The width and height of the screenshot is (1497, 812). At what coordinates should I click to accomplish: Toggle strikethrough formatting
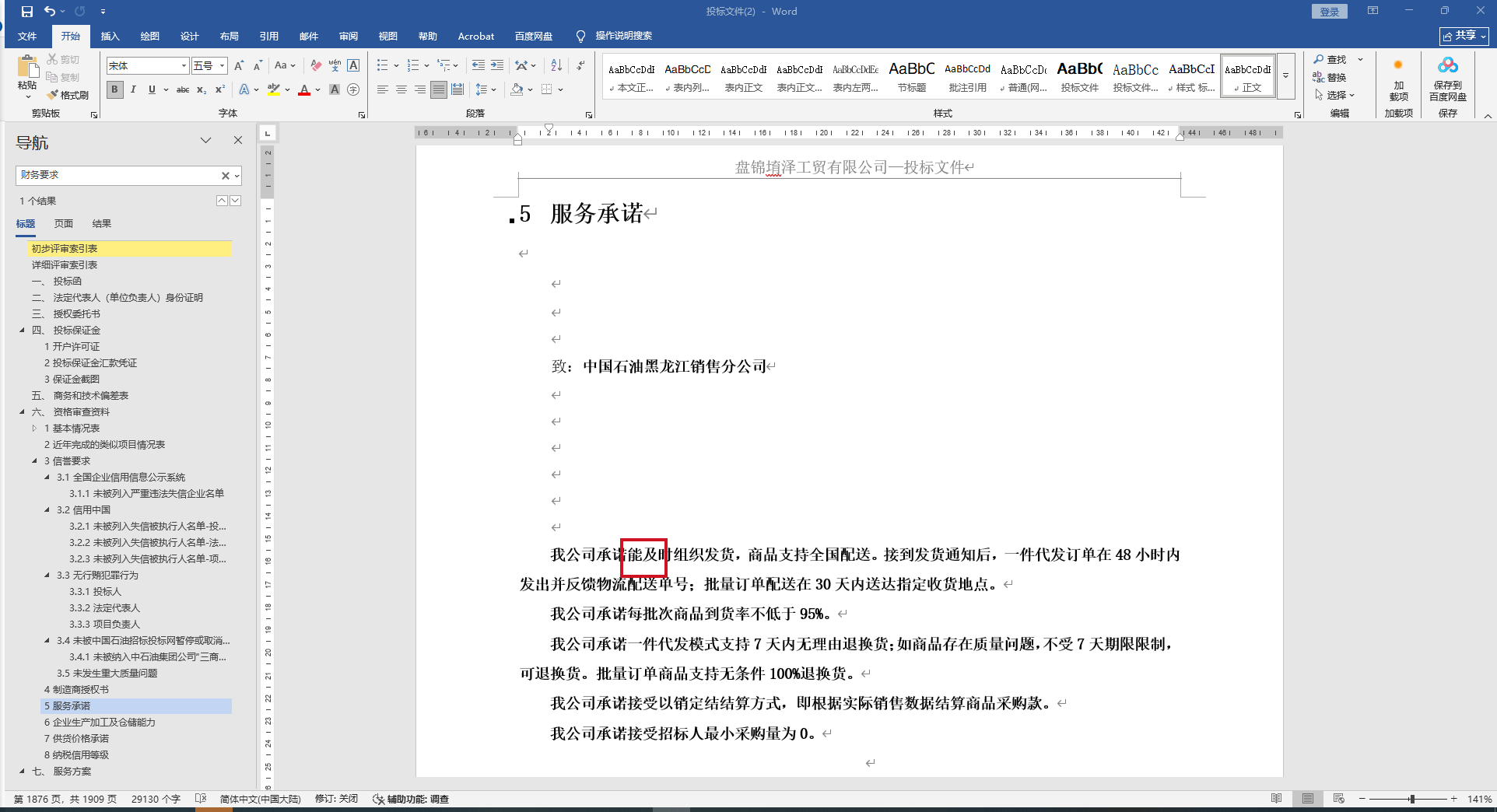183,89
